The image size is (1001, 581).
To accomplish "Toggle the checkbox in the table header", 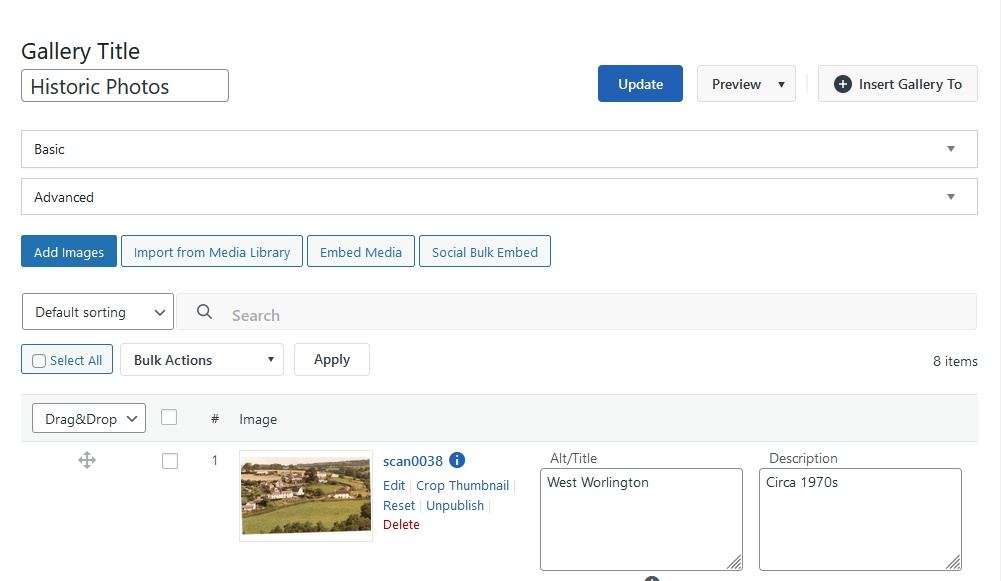I will coord(169,417).
